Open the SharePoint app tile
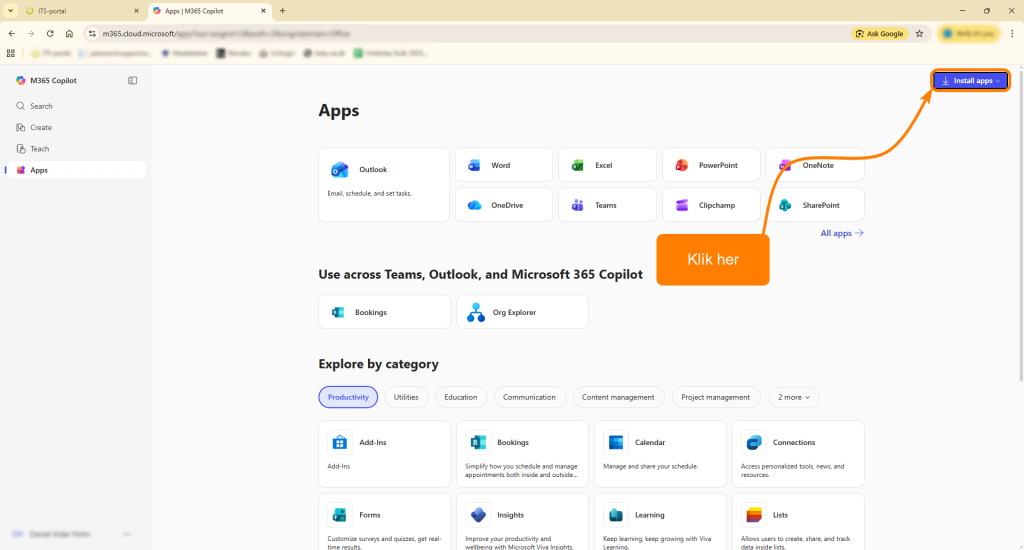Image resolution: width=1024 pixels, height=550 pixels. click(x=815, y=205)
